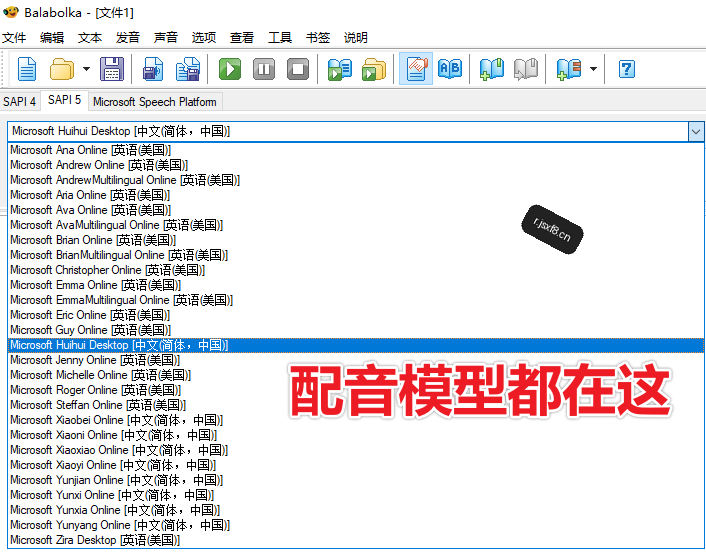Screen dimensions: 706x552
Task: Open the 查看 menu
Action: click(242, 37)
